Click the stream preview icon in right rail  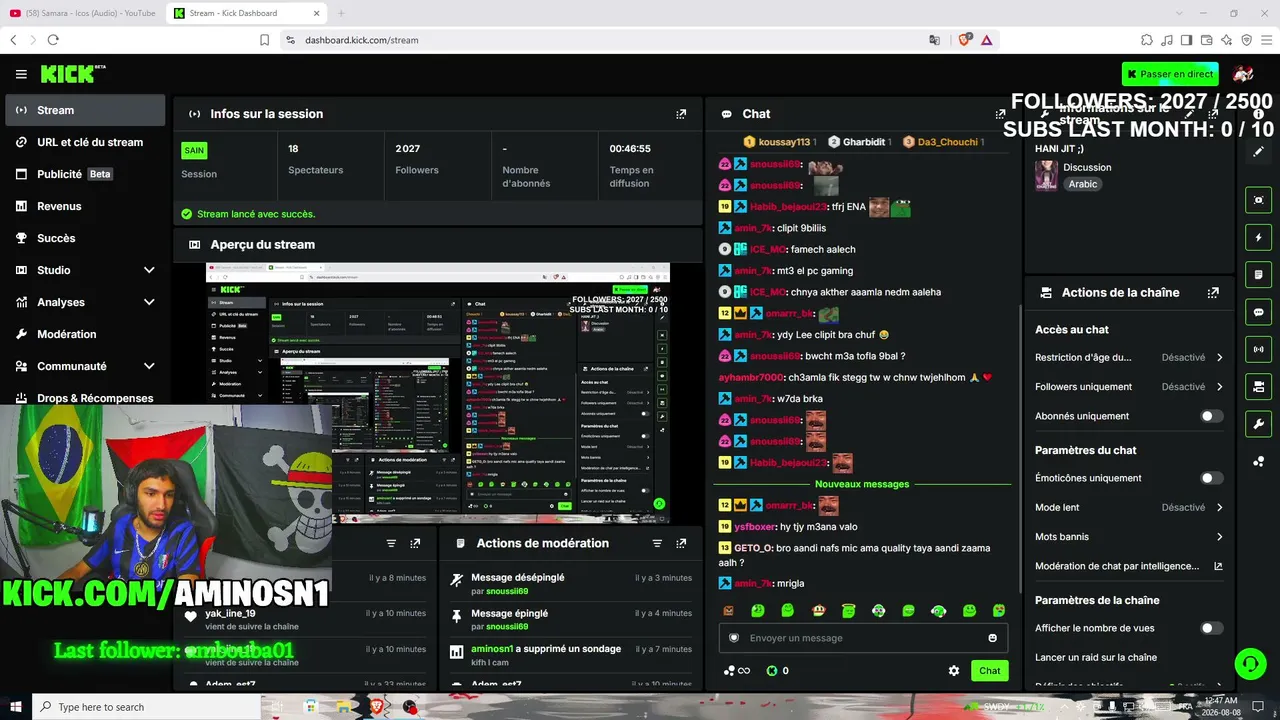[x=1259, y=200]
